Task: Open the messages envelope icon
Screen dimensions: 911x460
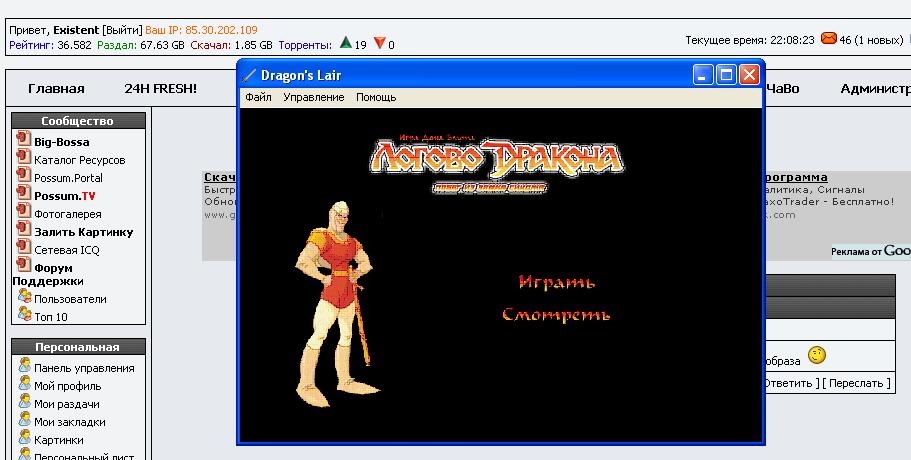Action: coord(829,39)
